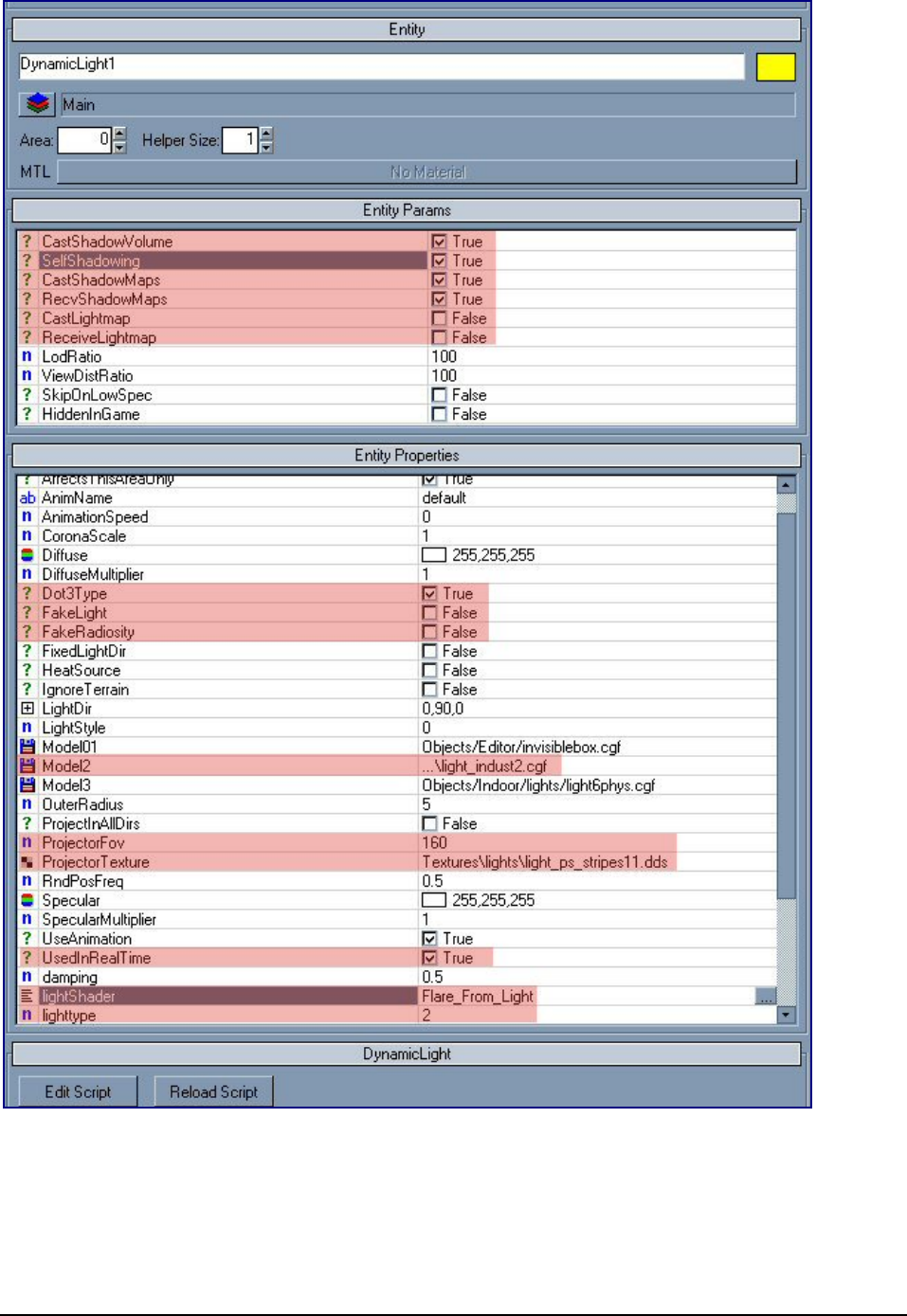Click the Model3 disk icon

tap(27, 785)
